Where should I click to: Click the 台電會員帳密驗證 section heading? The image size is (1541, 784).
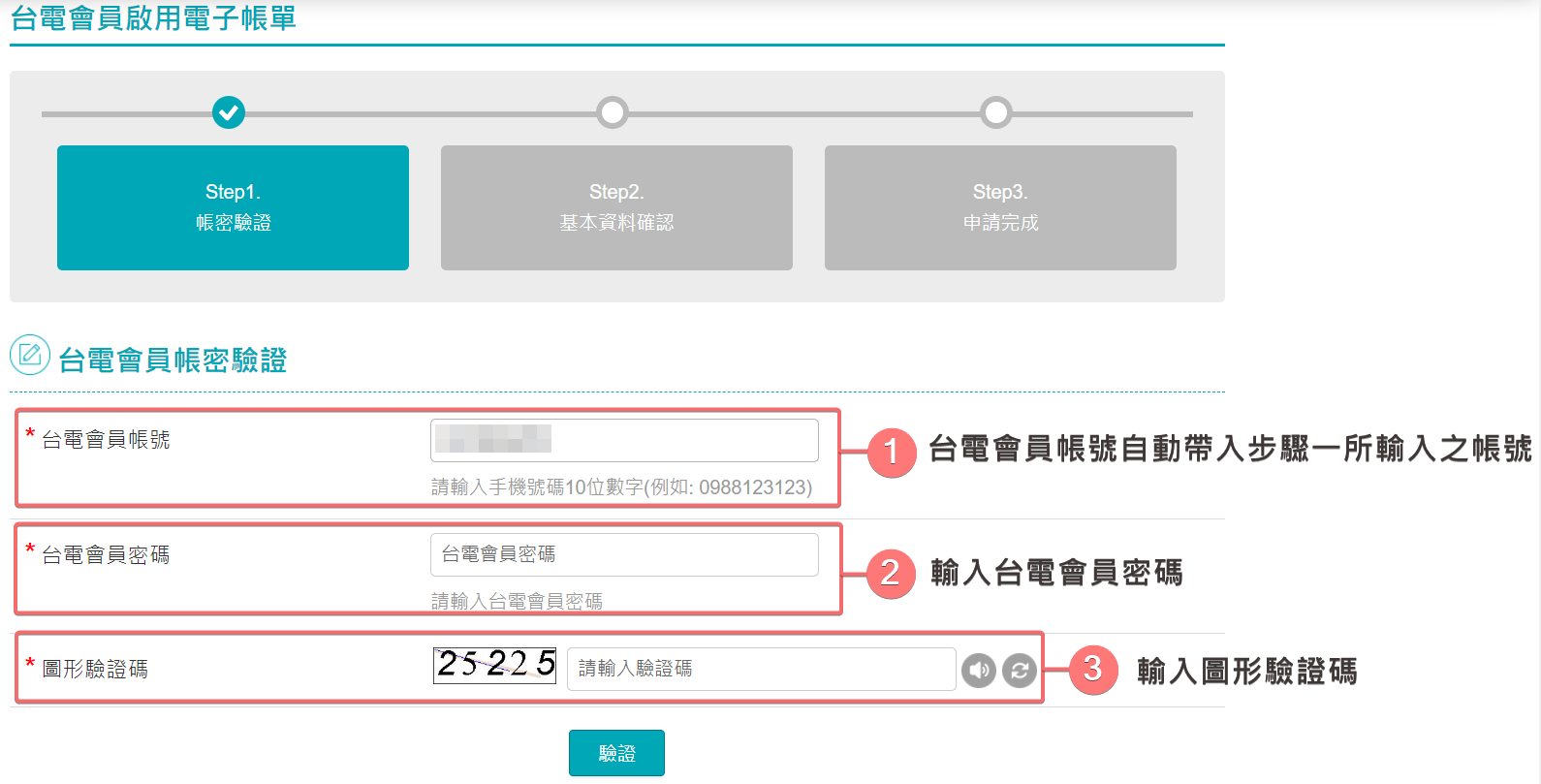coord(173,361)
